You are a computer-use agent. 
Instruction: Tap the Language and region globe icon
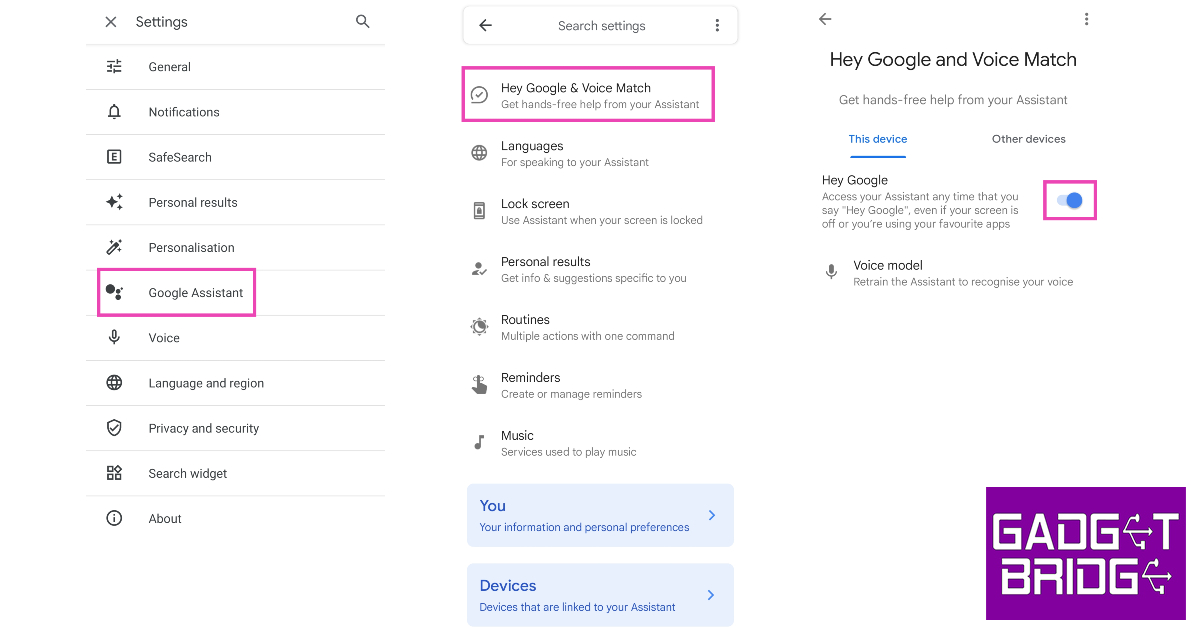[114, 383]
